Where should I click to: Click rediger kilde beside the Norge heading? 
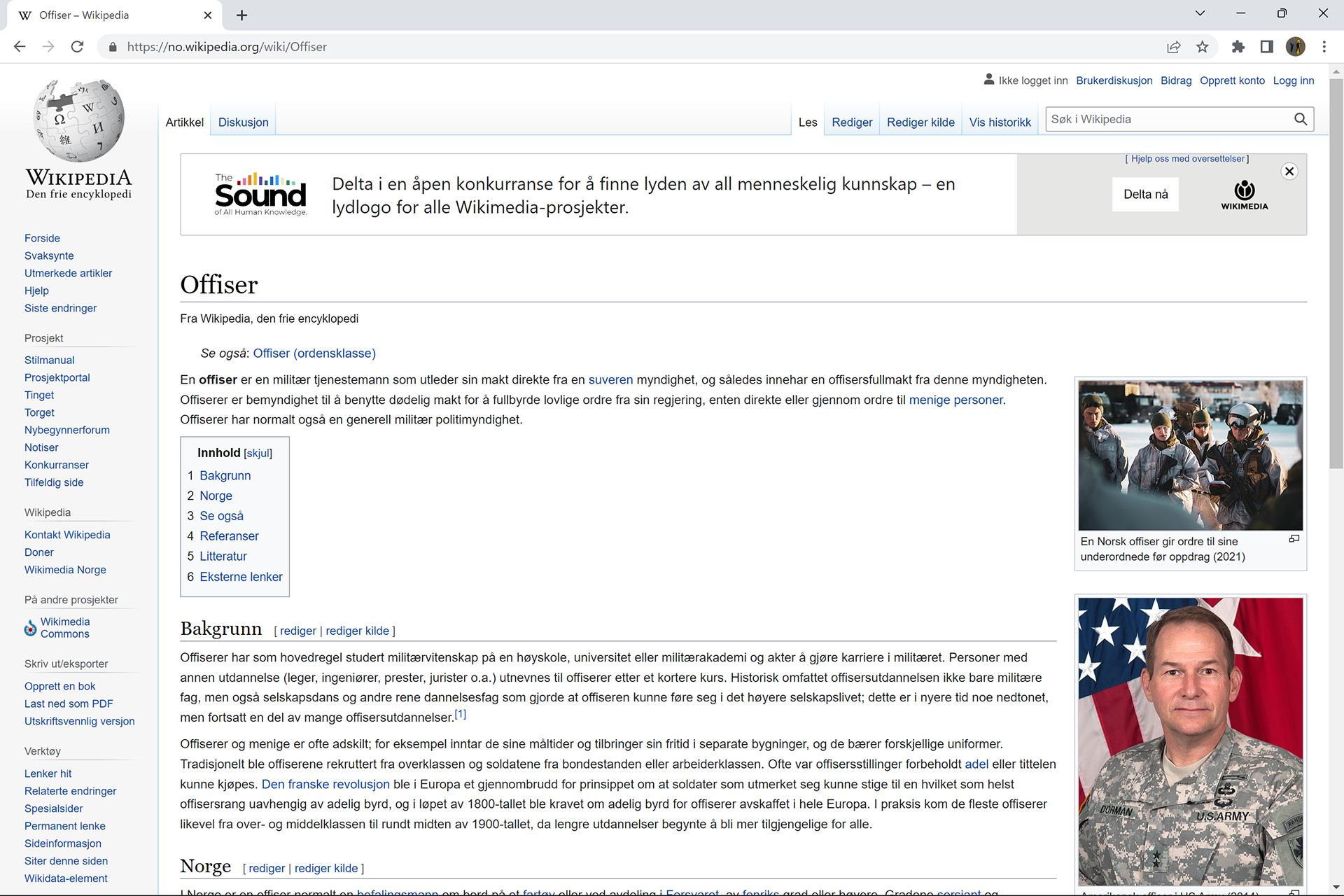[x=326, y=869]
